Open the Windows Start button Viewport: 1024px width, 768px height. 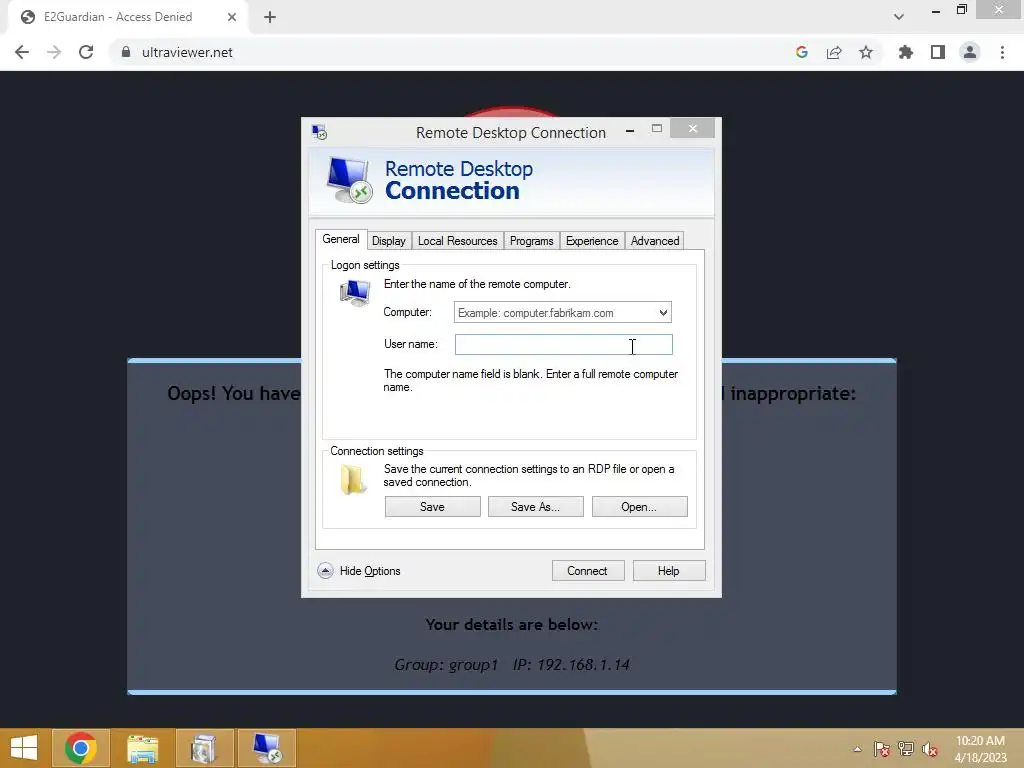pyautogui.click(x=24, y=748)
